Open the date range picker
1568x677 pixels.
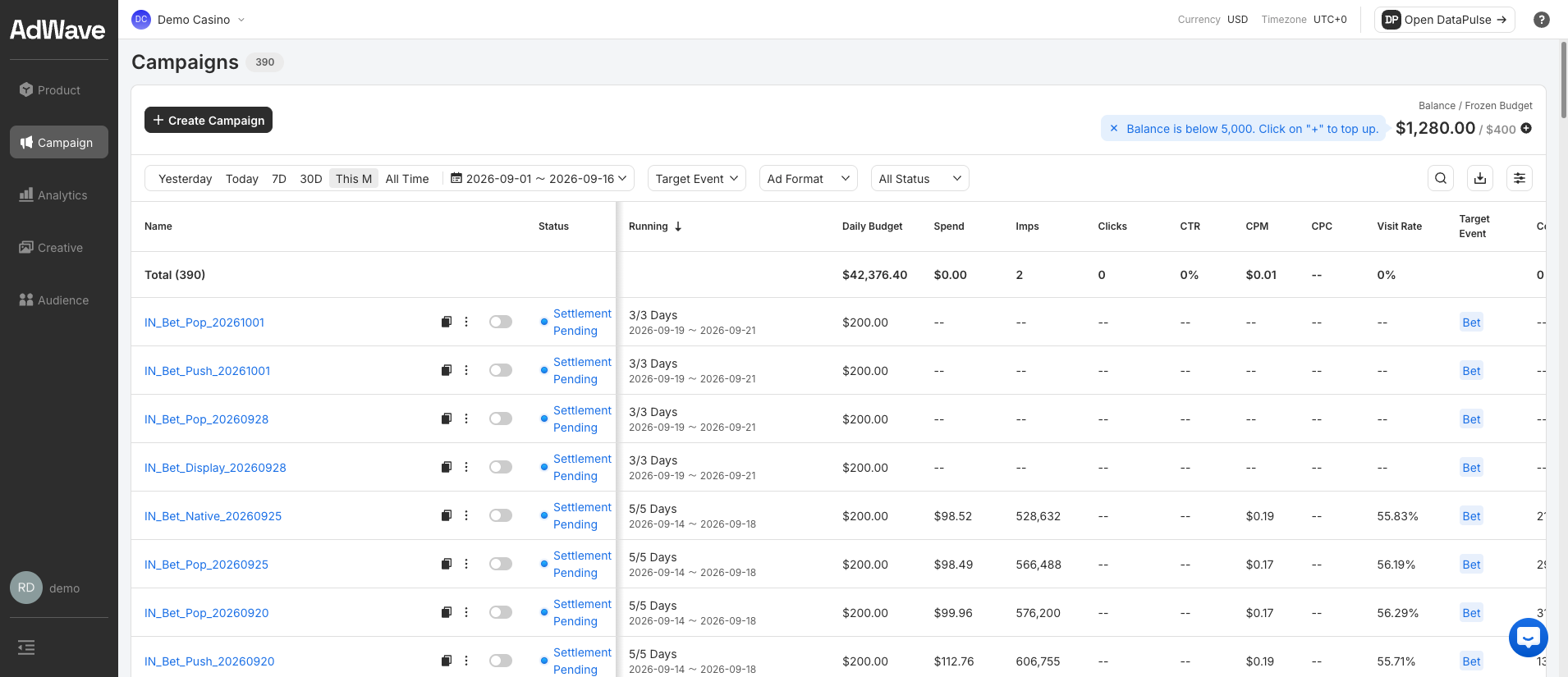click(x=539, y=178)
